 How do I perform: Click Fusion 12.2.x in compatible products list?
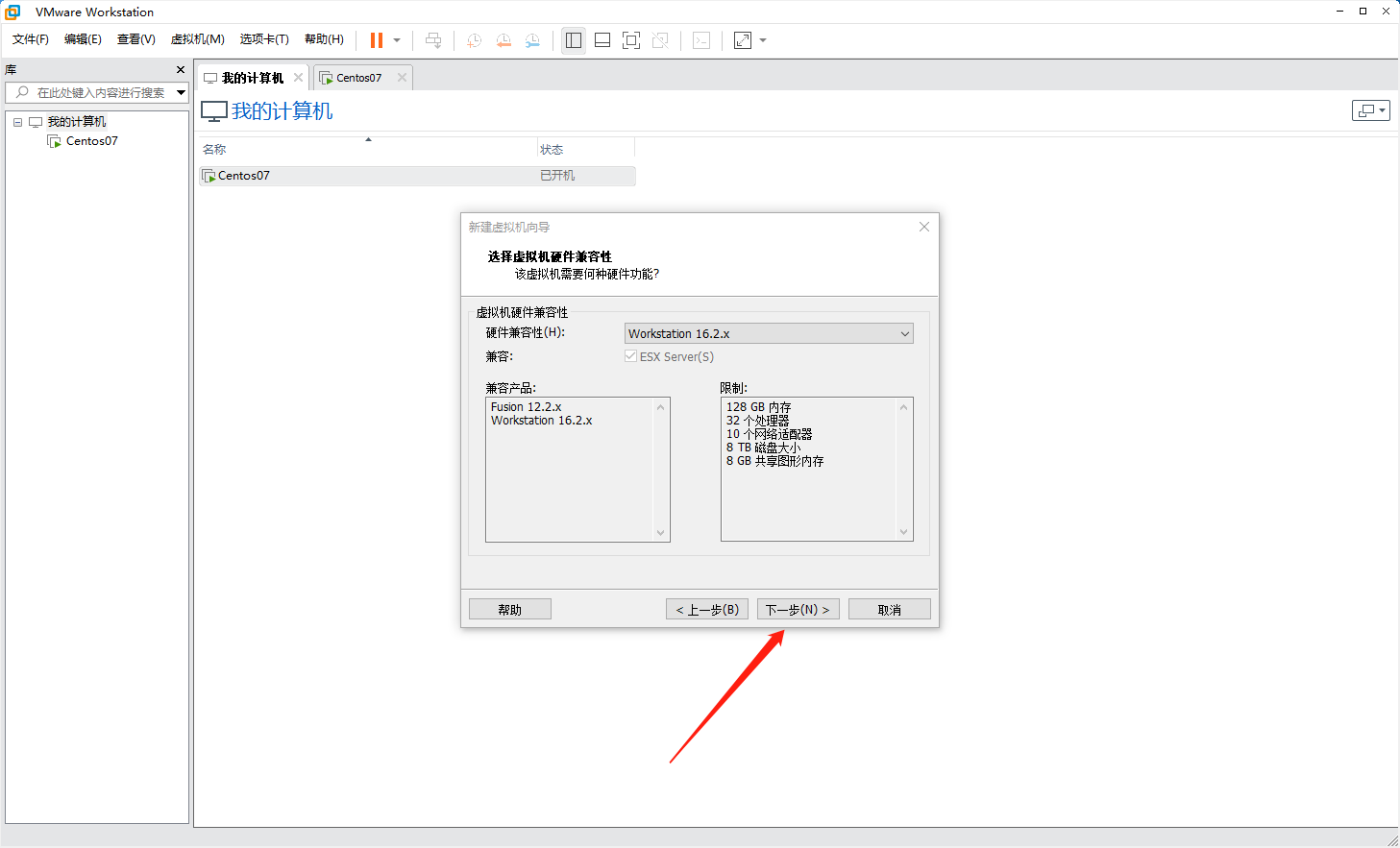click(526, 407)
